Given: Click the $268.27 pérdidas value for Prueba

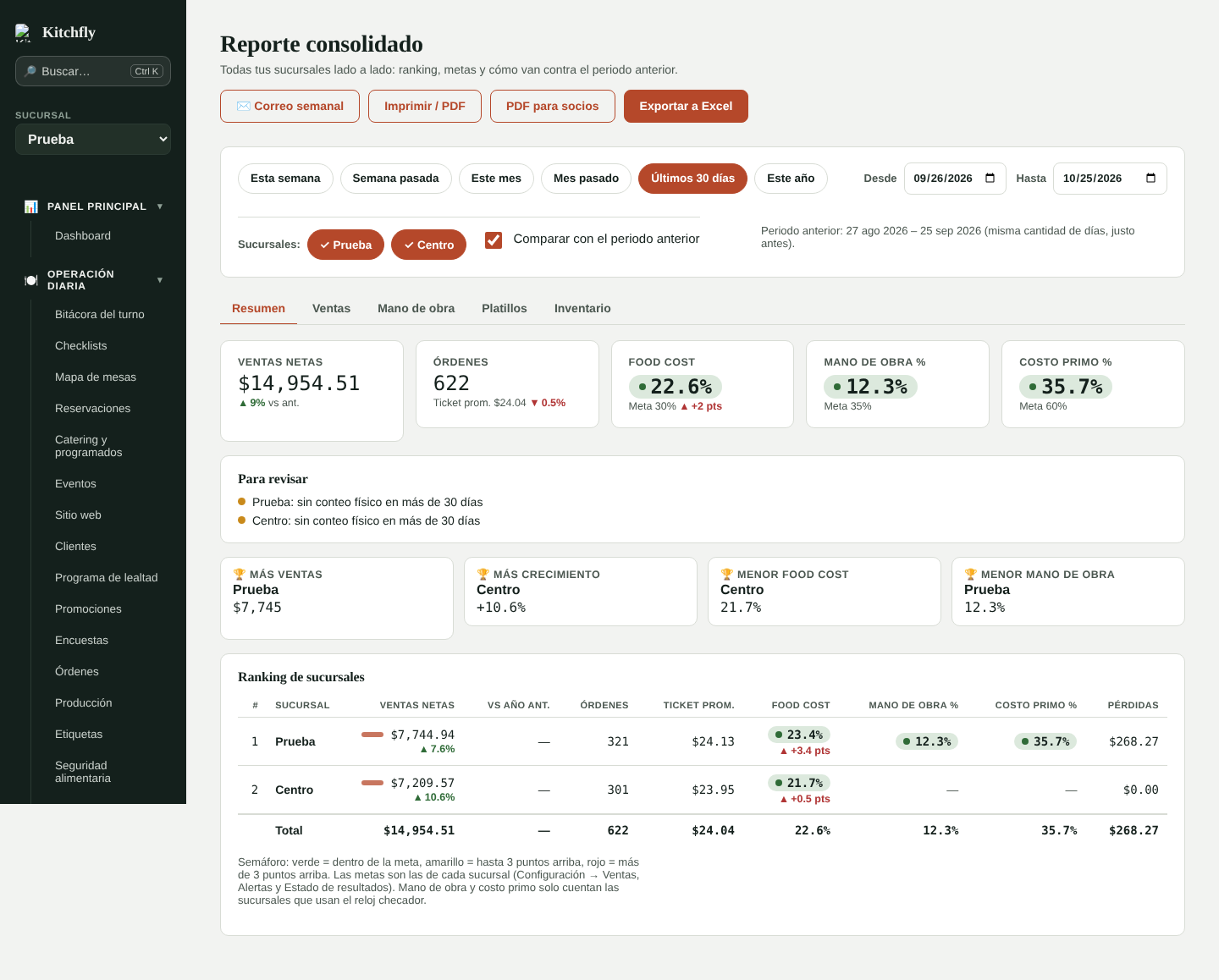Looking at the screenshot, I should click(1134, 741).
